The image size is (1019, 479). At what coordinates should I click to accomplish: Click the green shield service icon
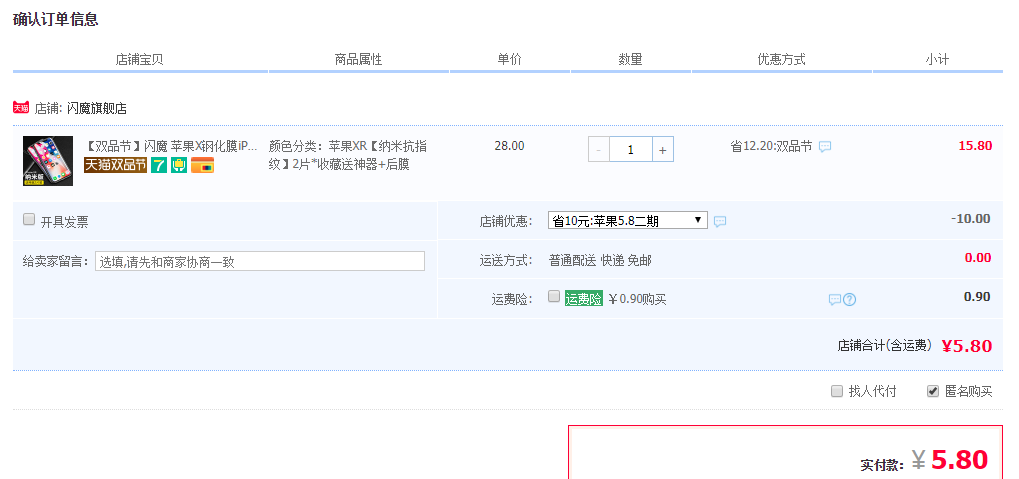[x=179, y=165]
